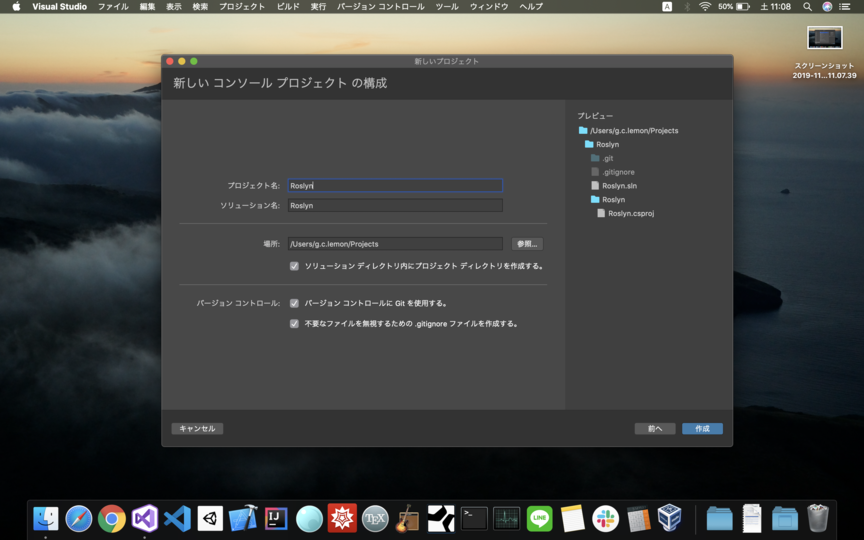The width and height of the screenshot is (864, 540).
Task: Open the ウィンドウ menu
Action: 489,7
